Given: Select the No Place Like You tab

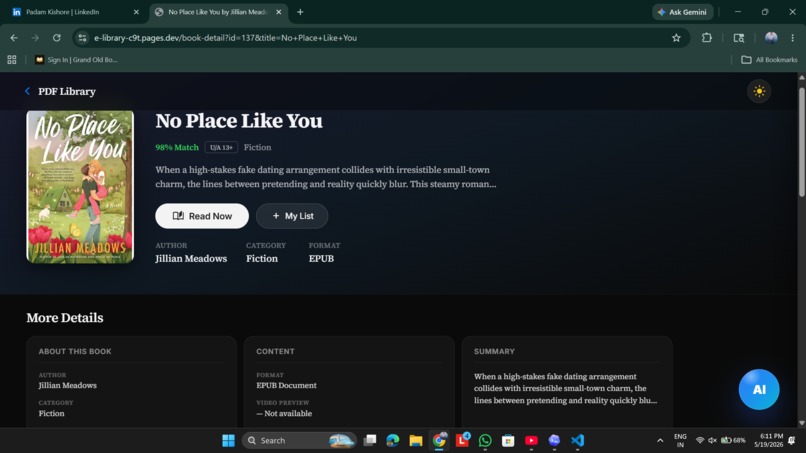Looking at the screenshot, I should tap(218, 12).
